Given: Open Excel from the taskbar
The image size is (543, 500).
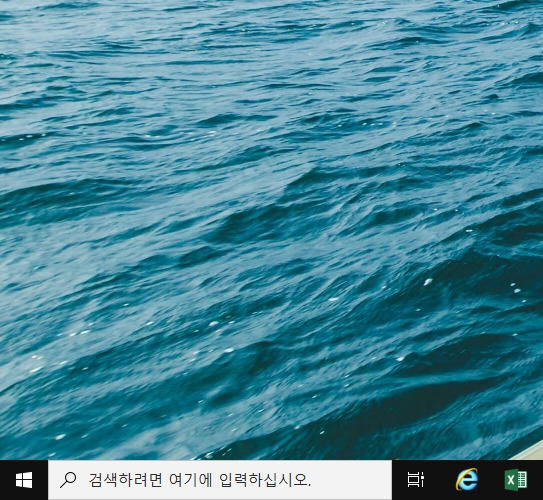Looking at the screenshot, I should click(516, 480).
